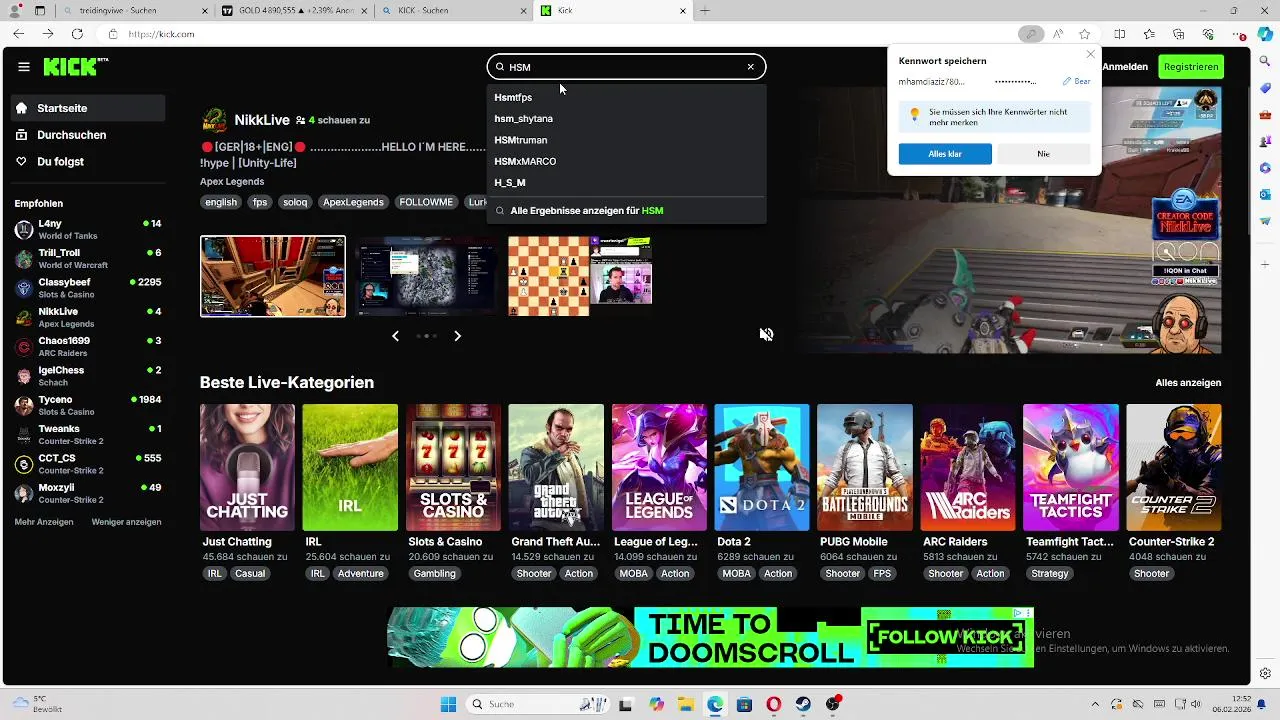Viewport: 1280px width, 720px height.
Task: Open Apex Legends category link below title
Action: pos(232,182)
